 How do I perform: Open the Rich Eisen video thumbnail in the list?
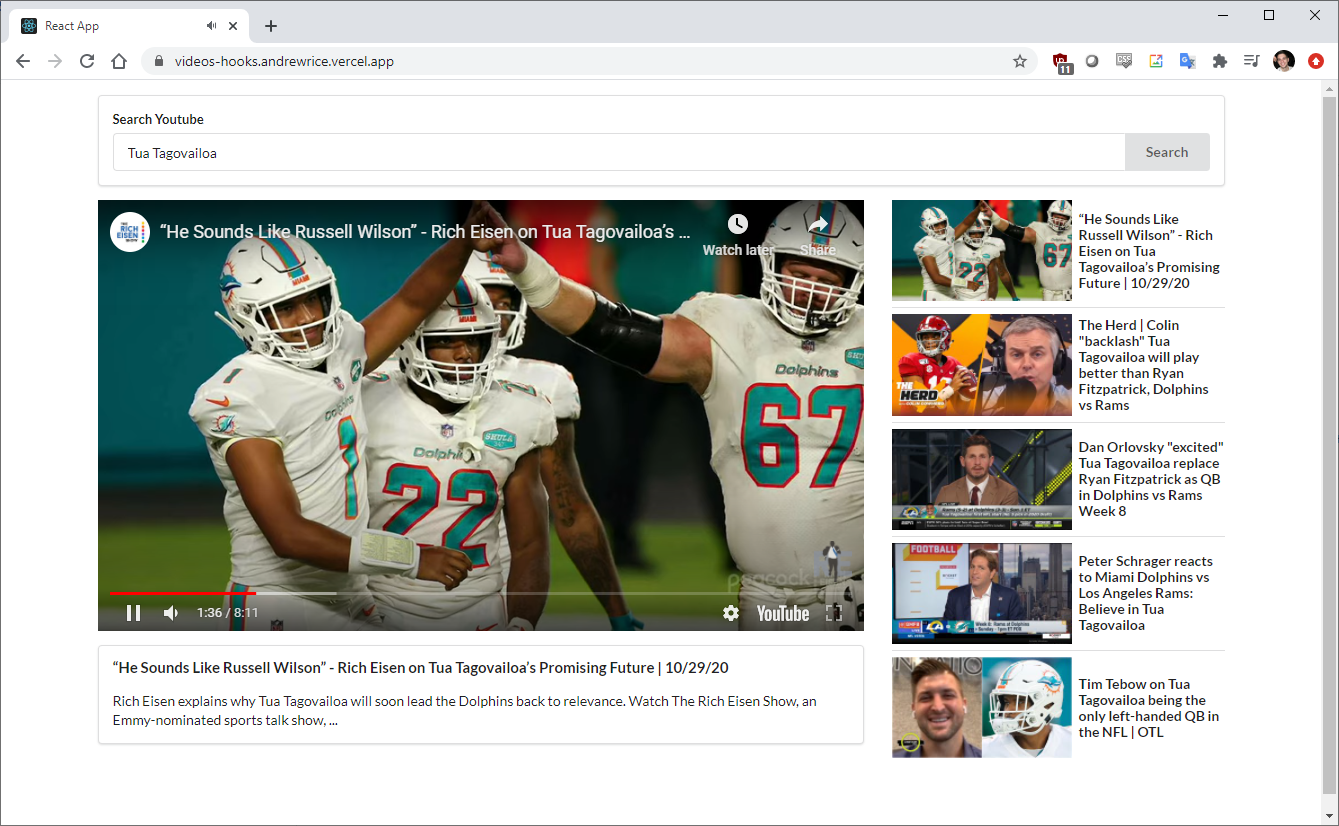(981, 250)
